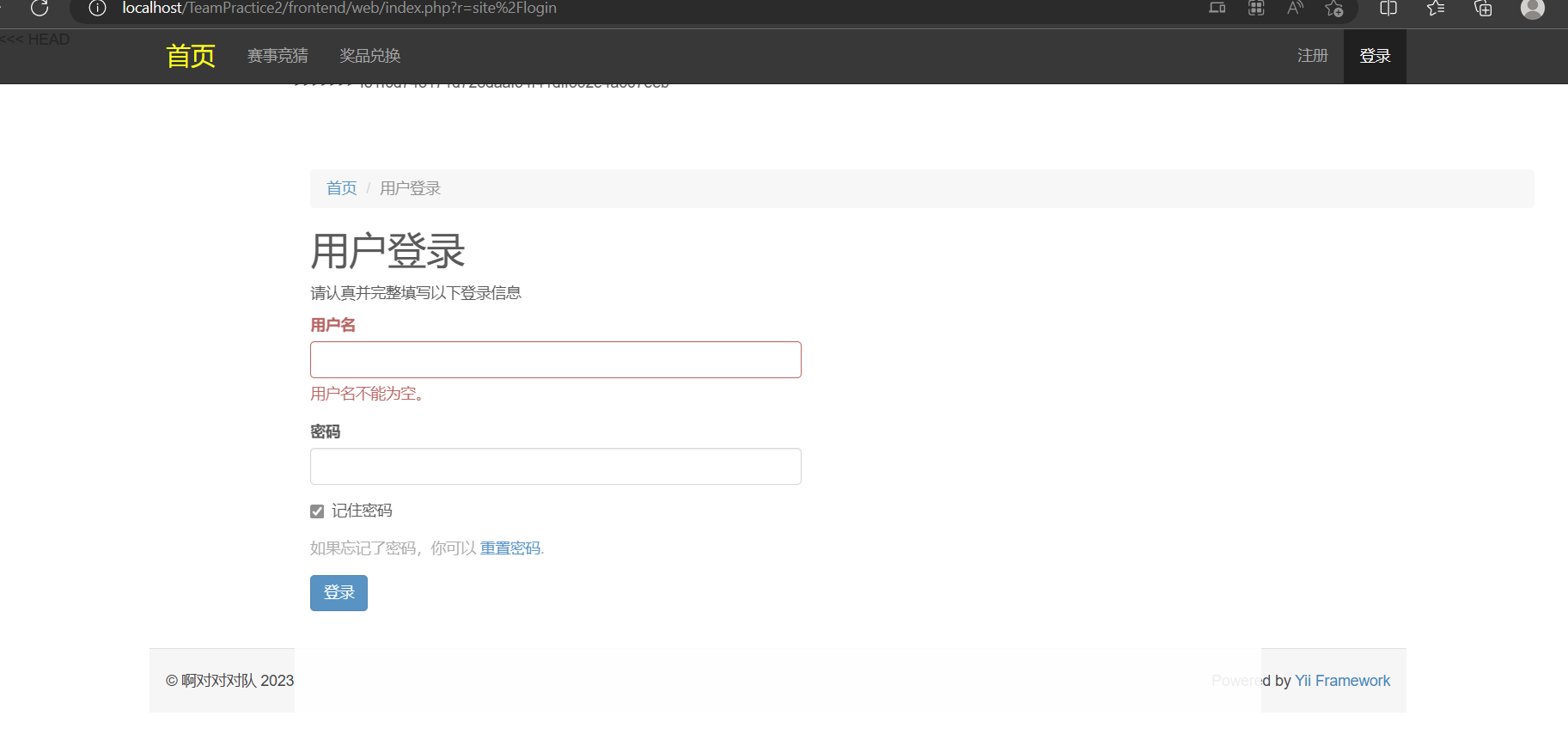Screen dimensions: 1568x753
Task: Click the 密码 field label
Action: click(x=326, y=432)
